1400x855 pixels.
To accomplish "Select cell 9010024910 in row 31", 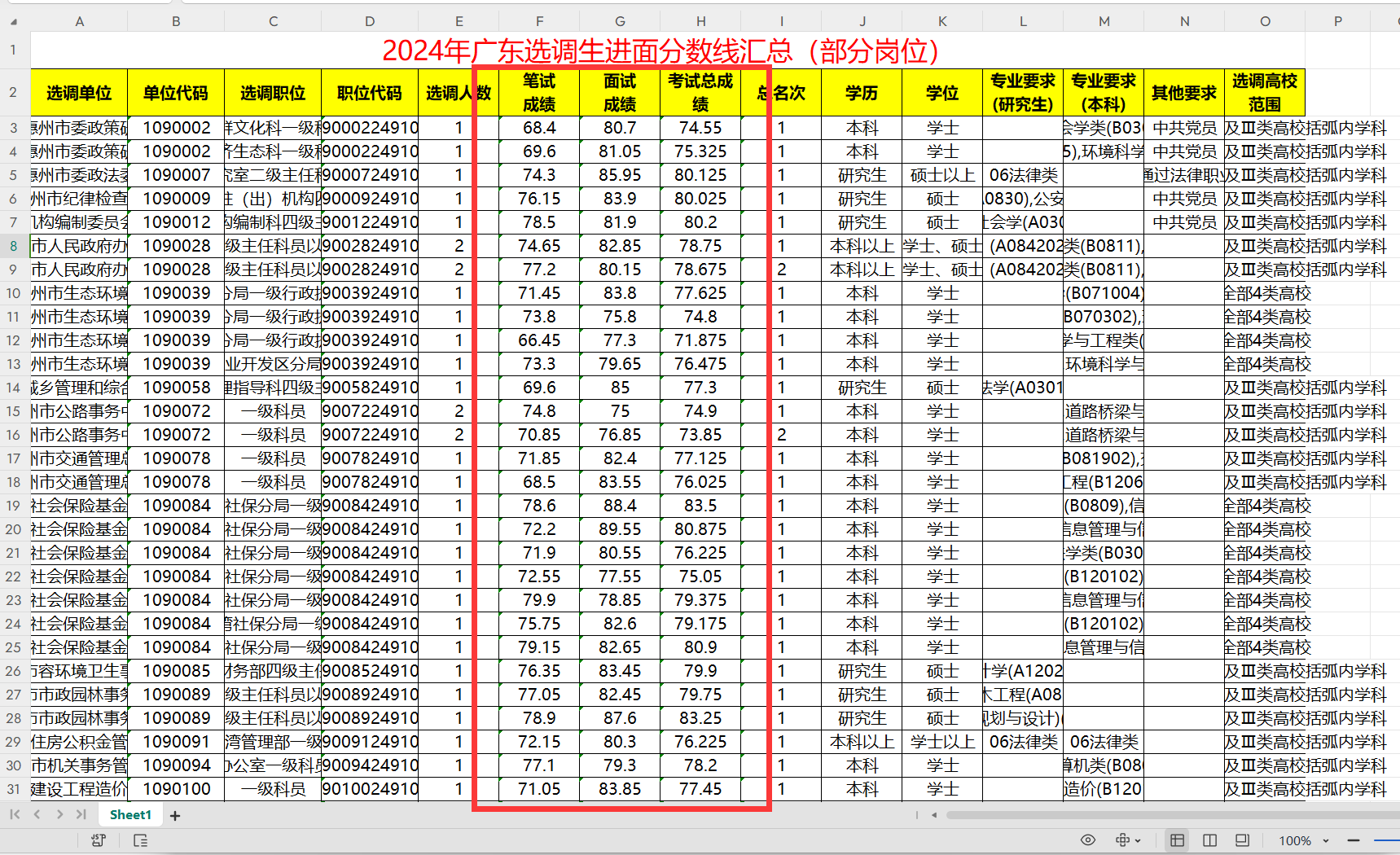I will pos(370,789).
